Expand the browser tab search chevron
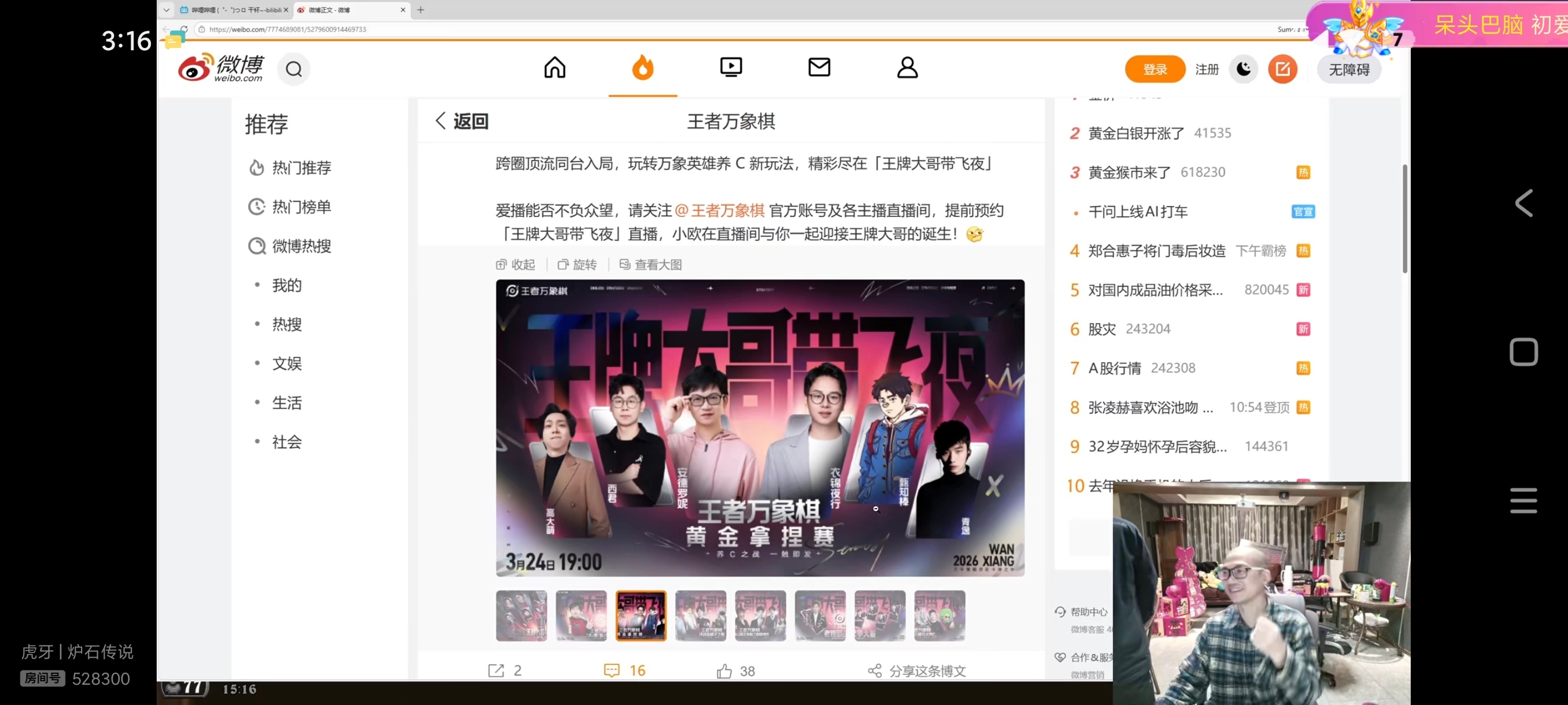The image size is (1568, 705). 165,10
